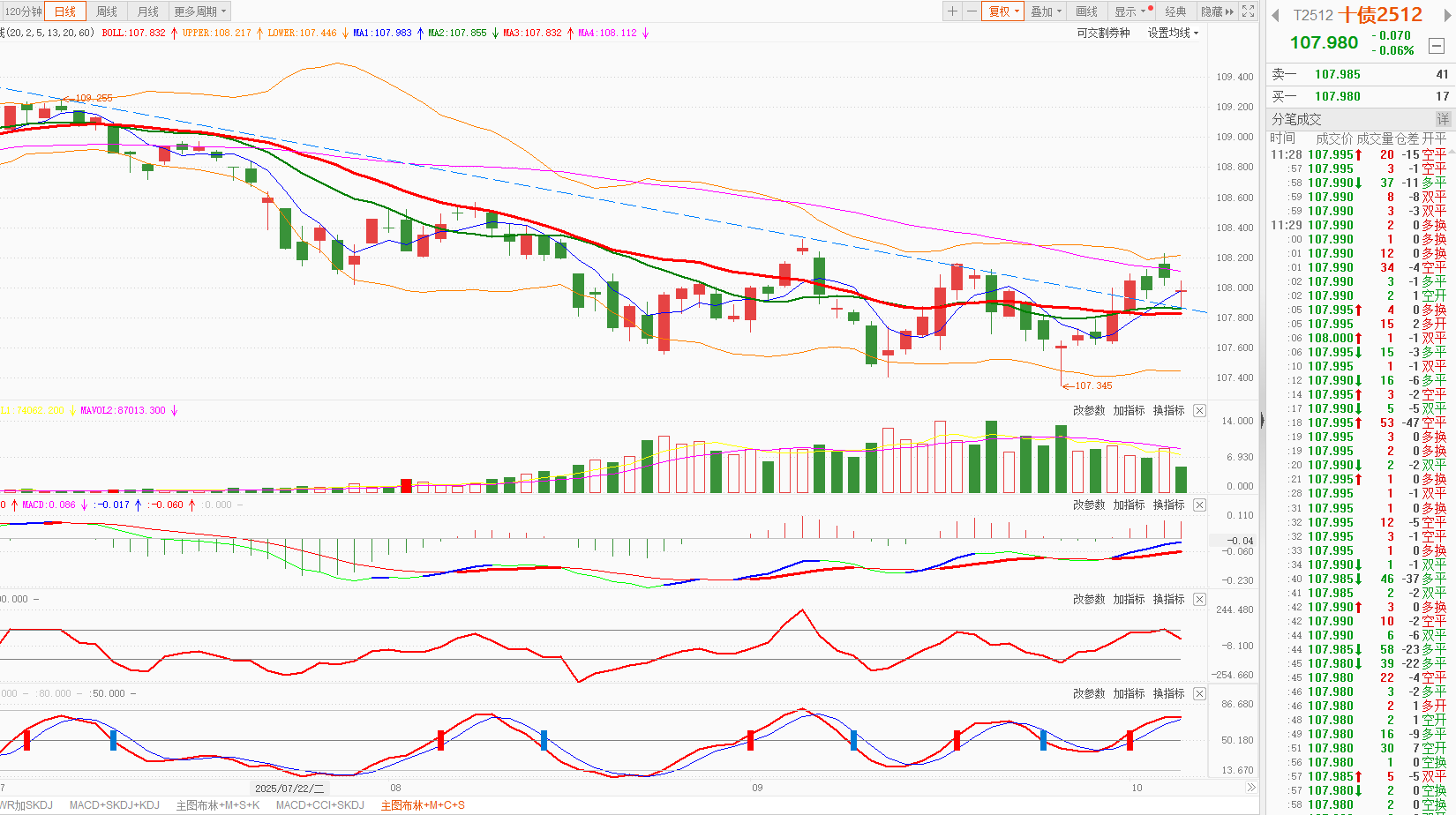Click the MA4:108.112 indicator label

point(607,33)
